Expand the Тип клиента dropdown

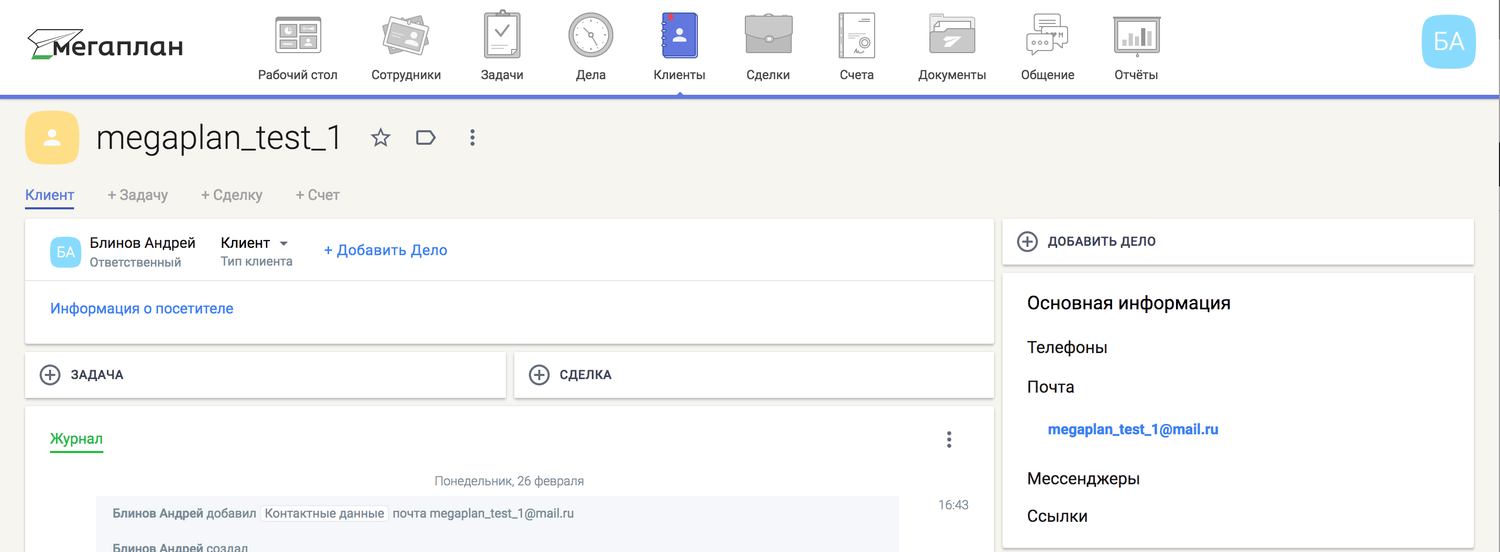[x=283, y=243]
